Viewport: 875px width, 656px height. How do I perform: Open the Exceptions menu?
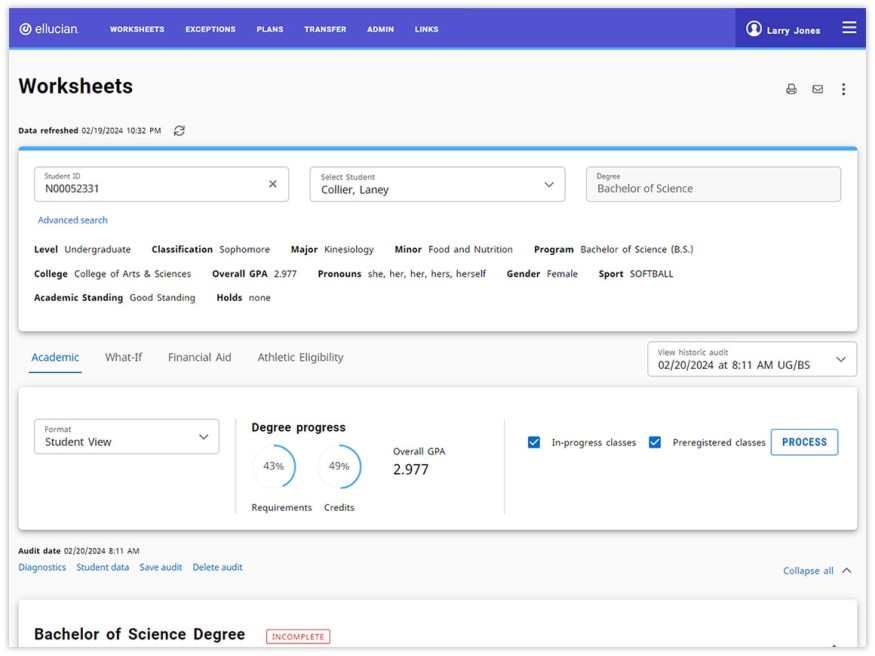pos(210,29)
